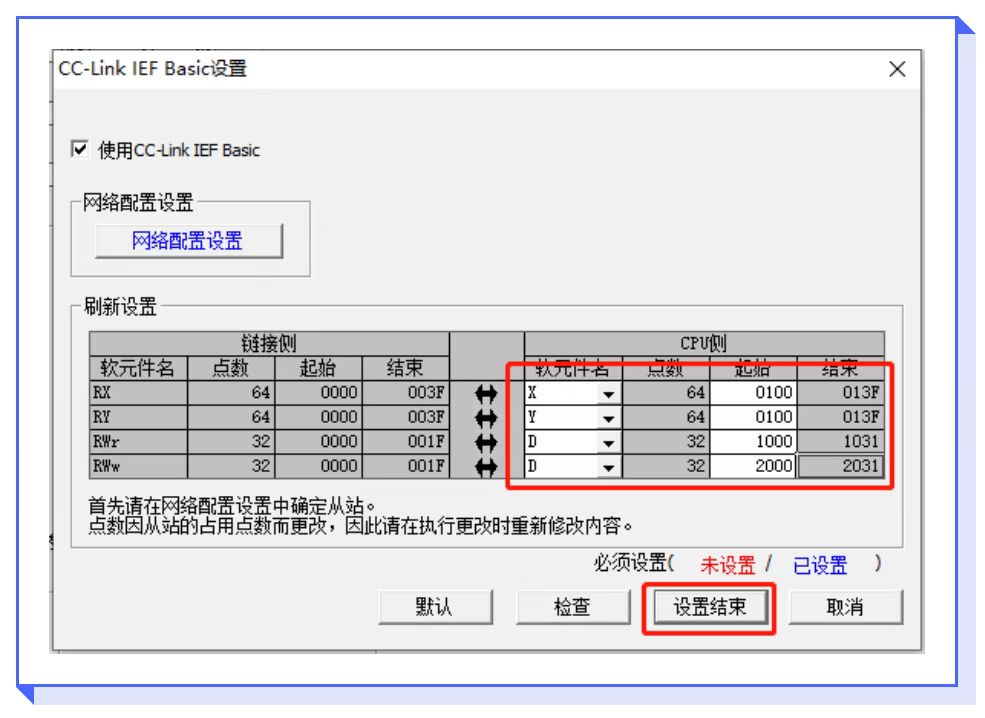This screenshot has width=985, height=718.
Task: Click the CPU start field 1000 for RWr
Action: pyautogui.click(x=753, y=442)
